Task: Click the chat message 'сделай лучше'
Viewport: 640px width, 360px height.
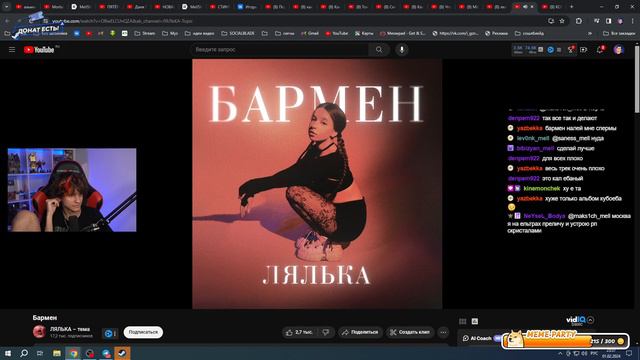Action: [x=576, y=148]
